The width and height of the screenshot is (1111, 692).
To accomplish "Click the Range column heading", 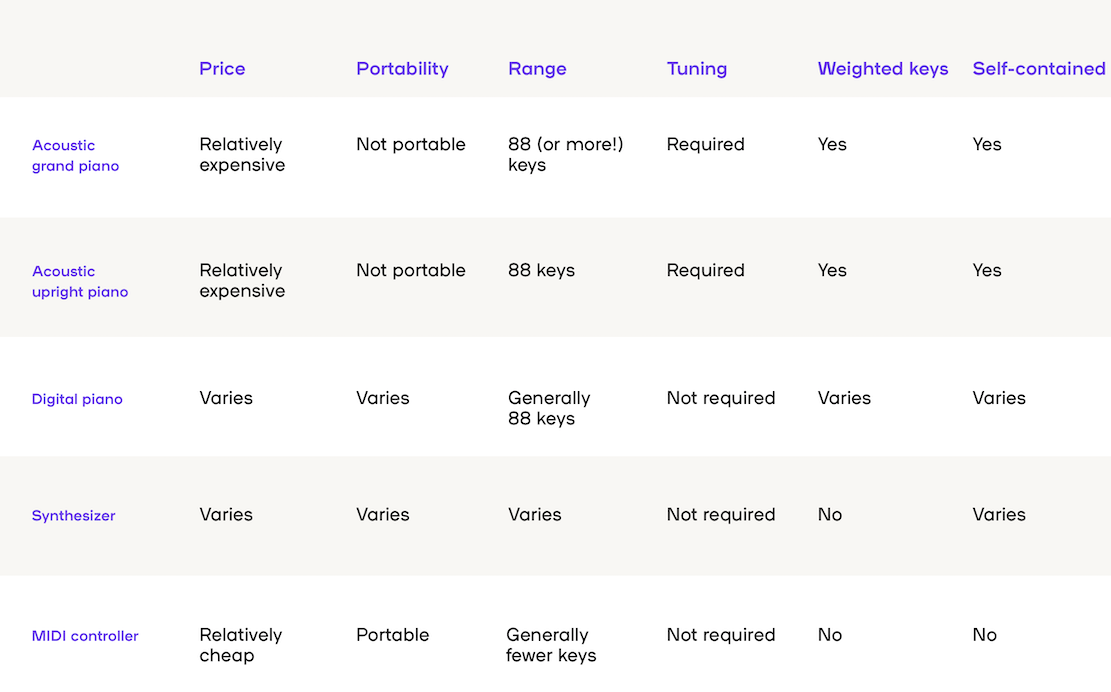I will point(537,69).
